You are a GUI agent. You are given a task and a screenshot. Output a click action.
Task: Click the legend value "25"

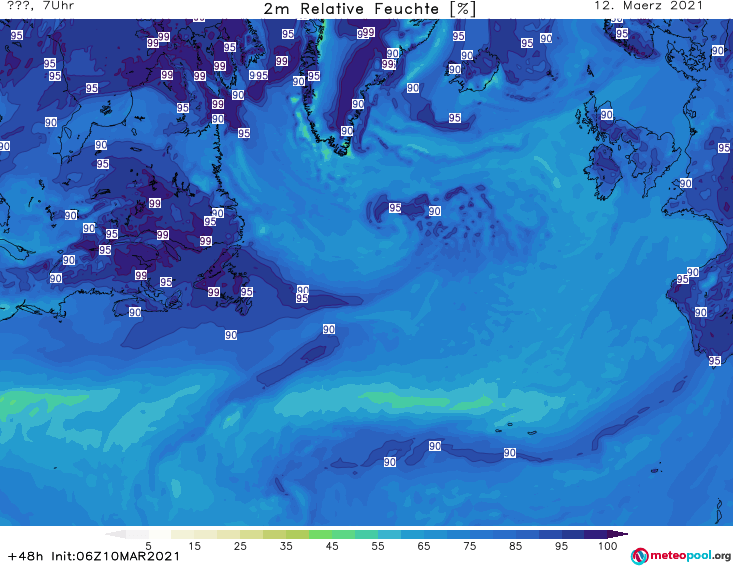point(240,546)
